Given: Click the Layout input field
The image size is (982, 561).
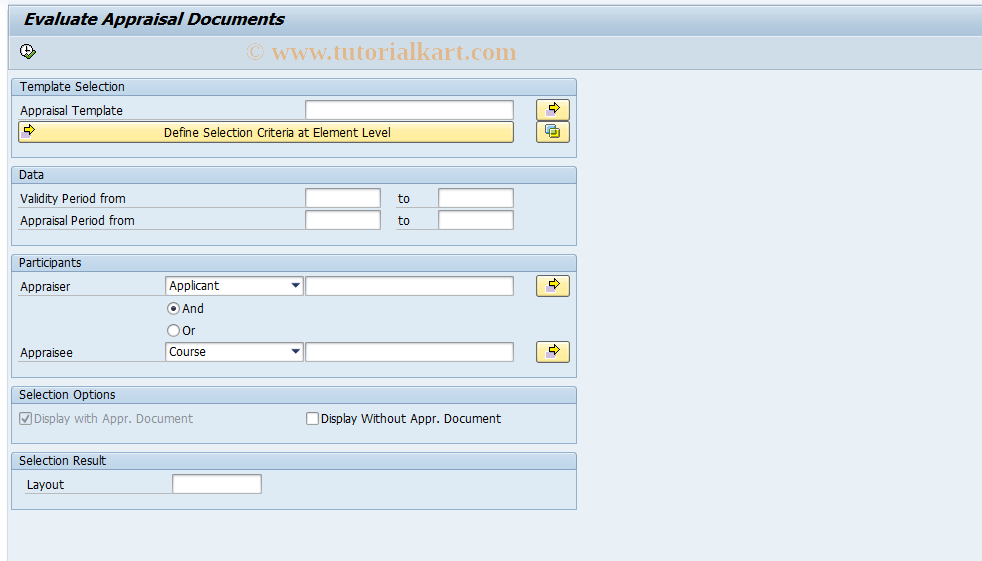Looking at the screenshot, I should (217, 484).
